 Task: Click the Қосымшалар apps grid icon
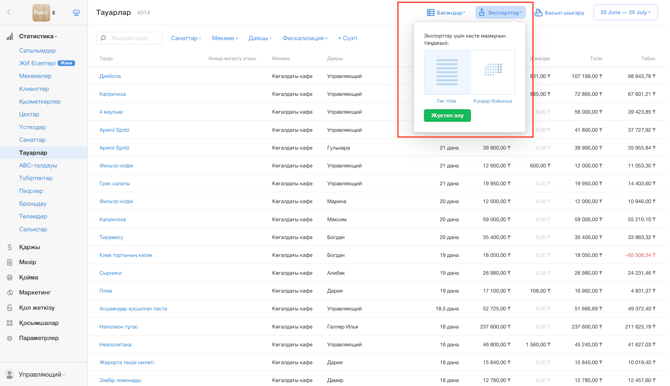pos(9,323)
